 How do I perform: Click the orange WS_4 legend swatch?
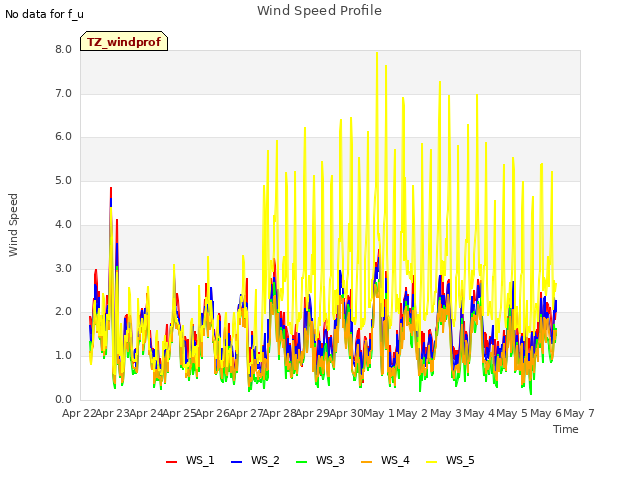click(x=367, y=462)
